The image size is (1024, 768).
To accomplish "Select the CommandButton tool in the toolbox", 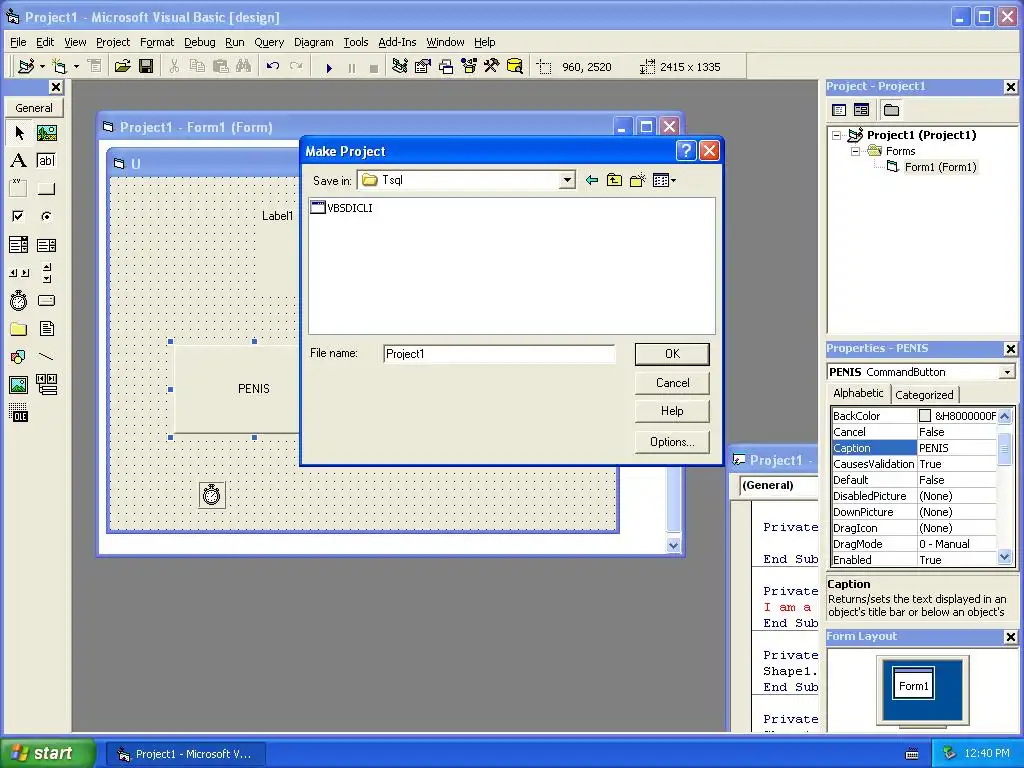I will point(46,189).
